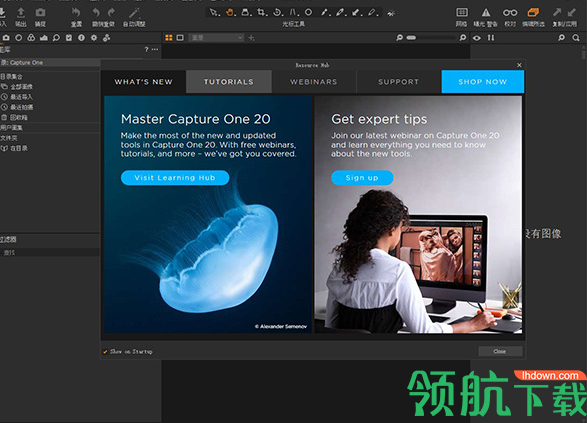Select the pointer cursor tool
The image size is (587, 423).
click(x=214, y=13)
